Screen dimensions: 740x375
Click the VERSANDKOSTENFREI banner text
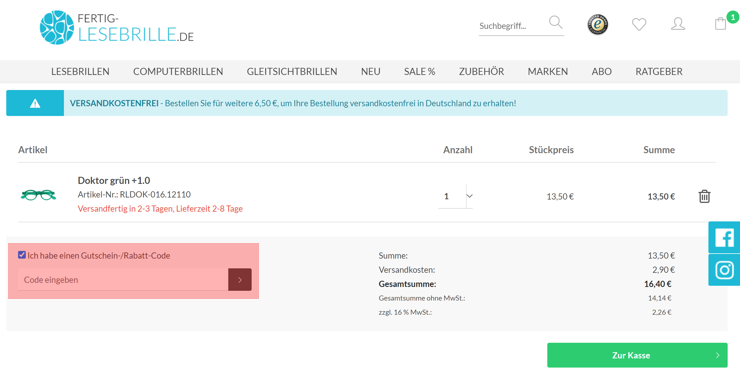114,103
